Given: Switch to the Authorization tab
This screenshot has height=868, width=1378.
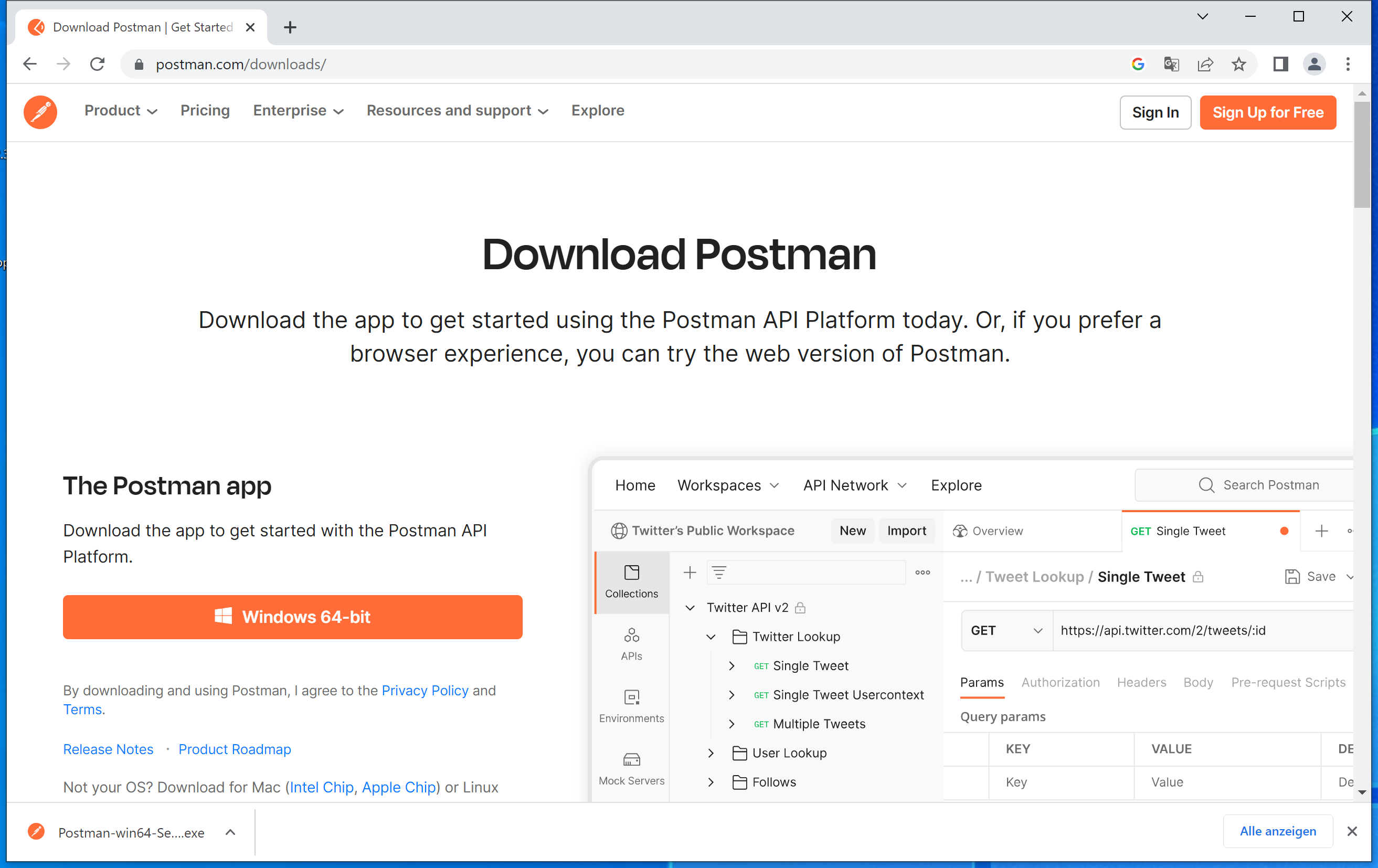Looking at the screenshot, I should (1060, 682).
